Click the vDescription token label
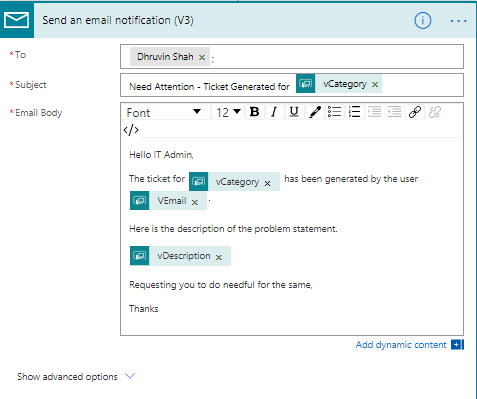This screenshot has height=399, width=477. point(184,256)
